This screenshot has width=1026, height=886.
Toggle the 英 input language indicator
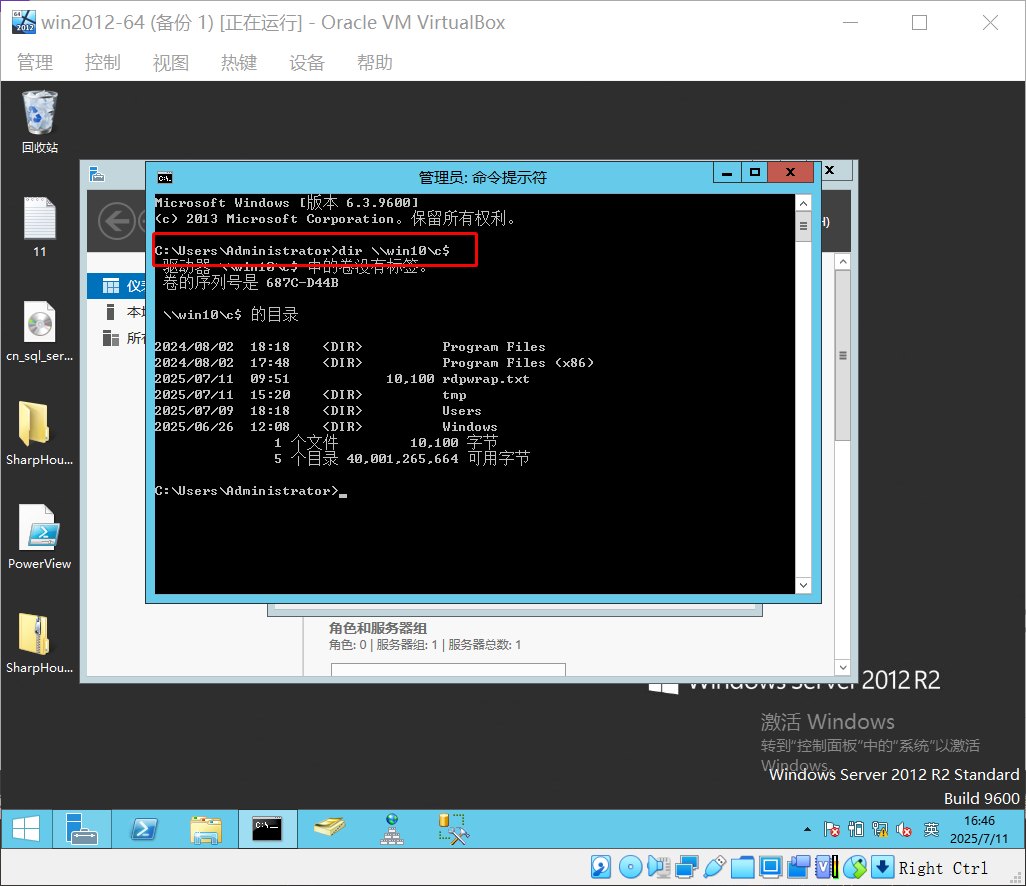point(931,829)
